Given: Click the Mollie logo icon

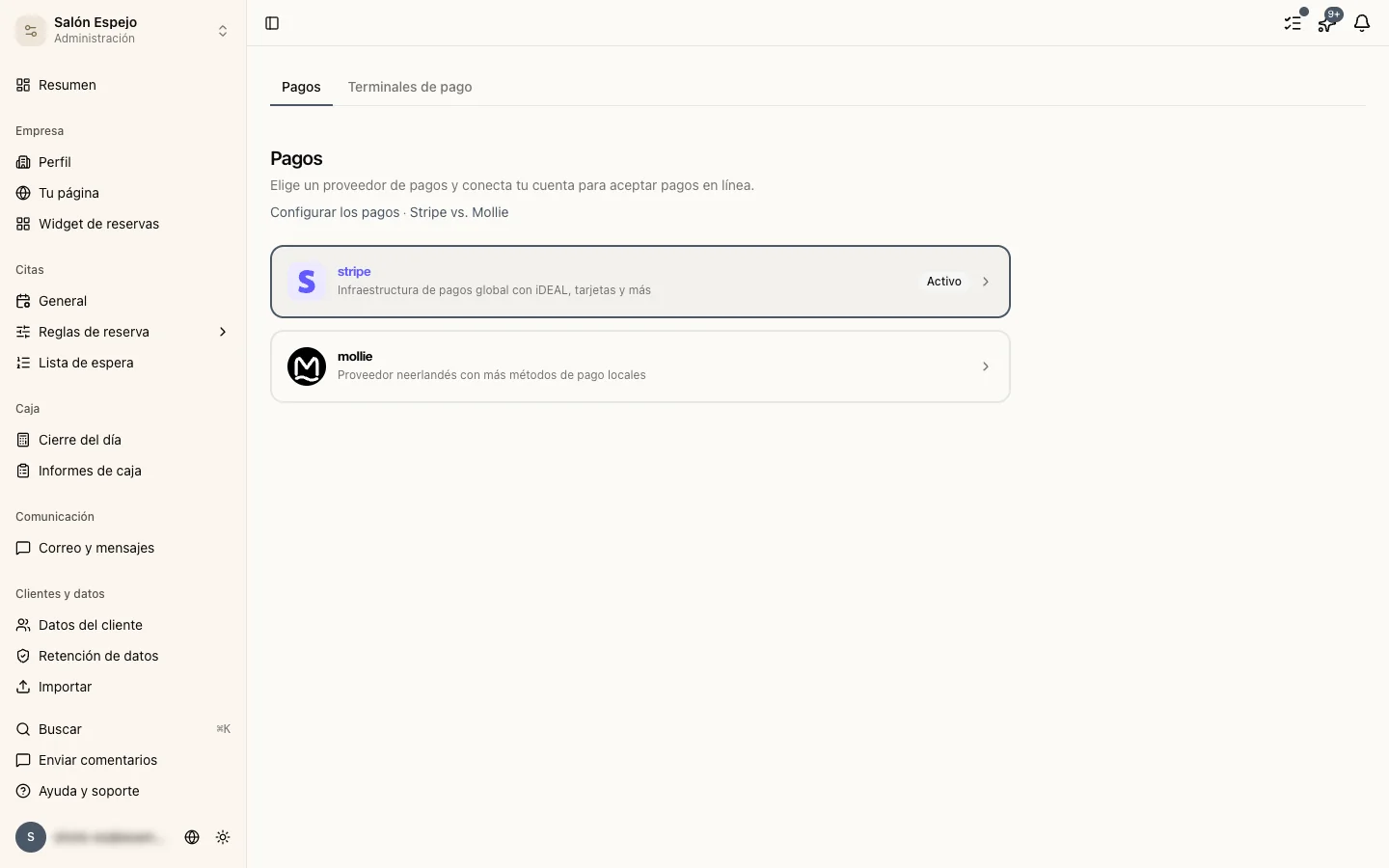Looking at the screenshot, I should click(x=307, y=366).
